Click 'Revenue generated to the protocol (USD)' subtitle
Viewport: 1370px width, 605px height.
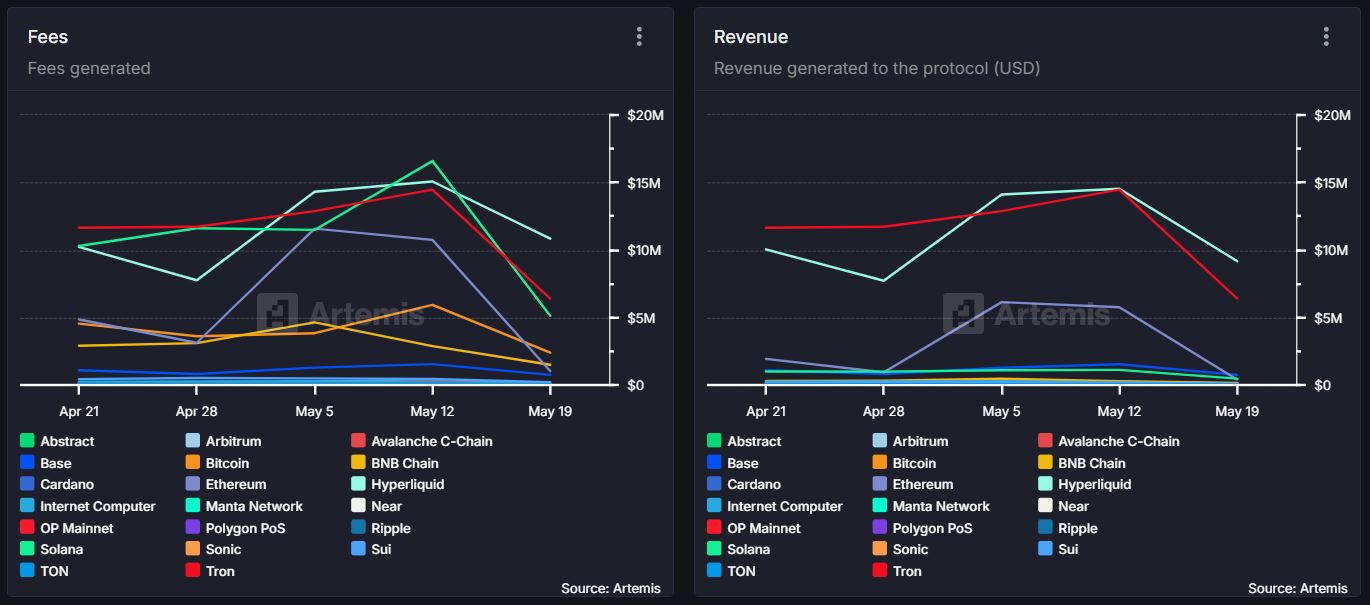pos(877,68)
